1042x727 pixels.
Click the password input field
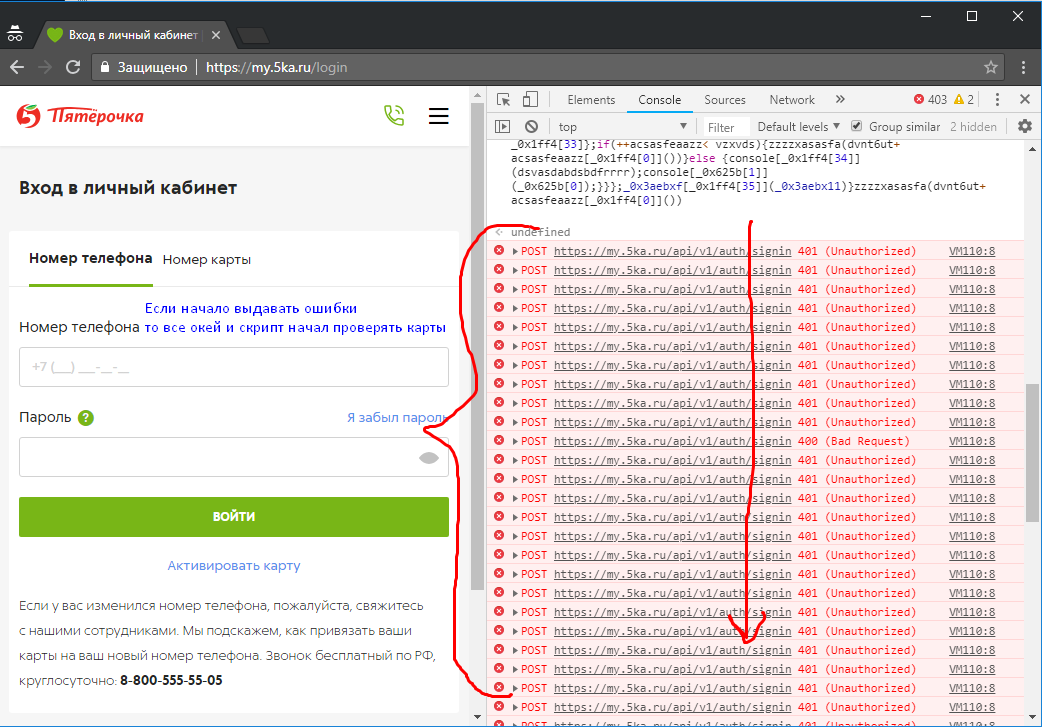pos(234,457)
